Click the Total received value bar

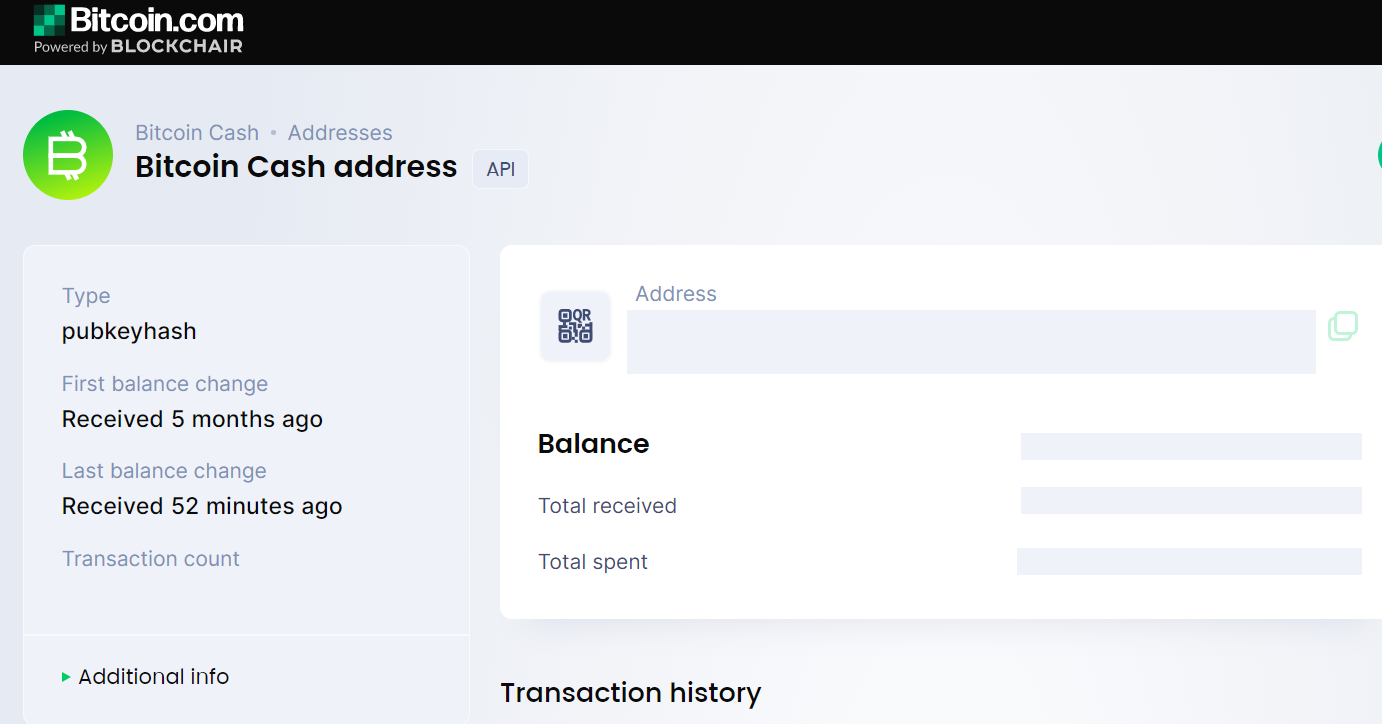tap(1191, 500)
